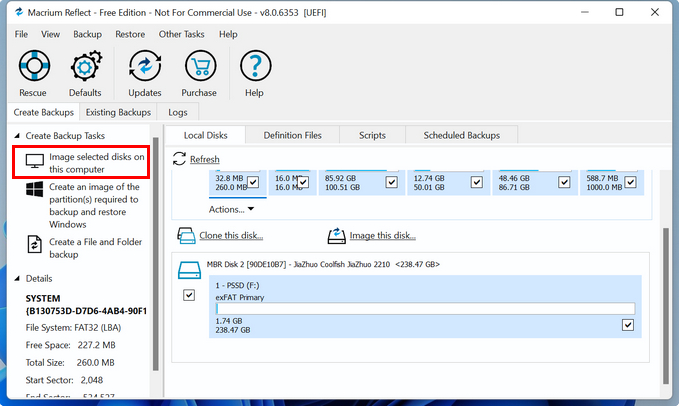The width and height of the screenshot is (679, 406).
Task: Open the Actions... dropdown
Action: click(231, 209)
